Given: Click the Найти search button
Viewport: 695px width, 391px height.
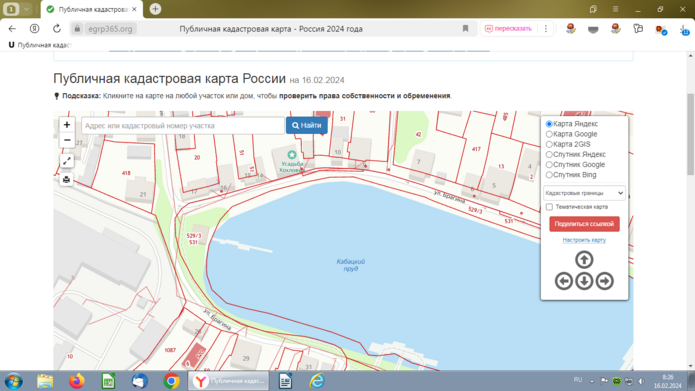Looking at the screenshot, I should tap(307, 125).
